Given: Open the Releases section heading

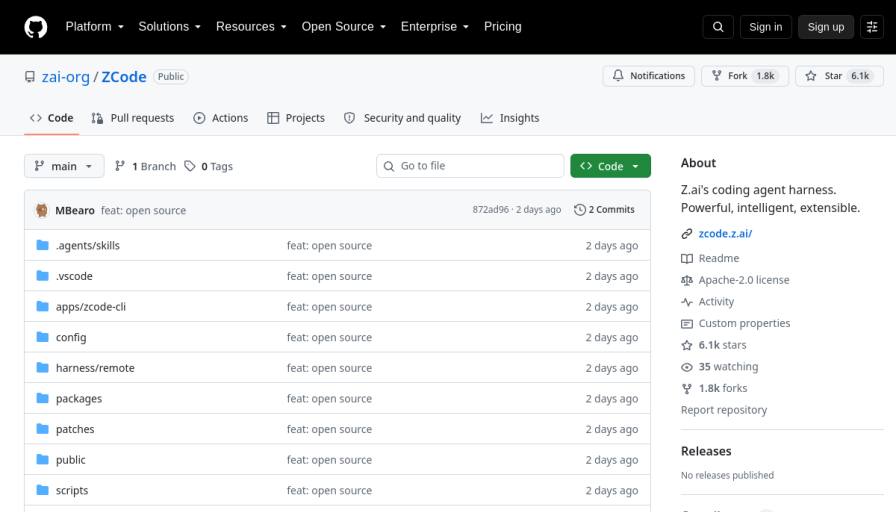Looking at the screenshot, I should [x=706, y=451].
